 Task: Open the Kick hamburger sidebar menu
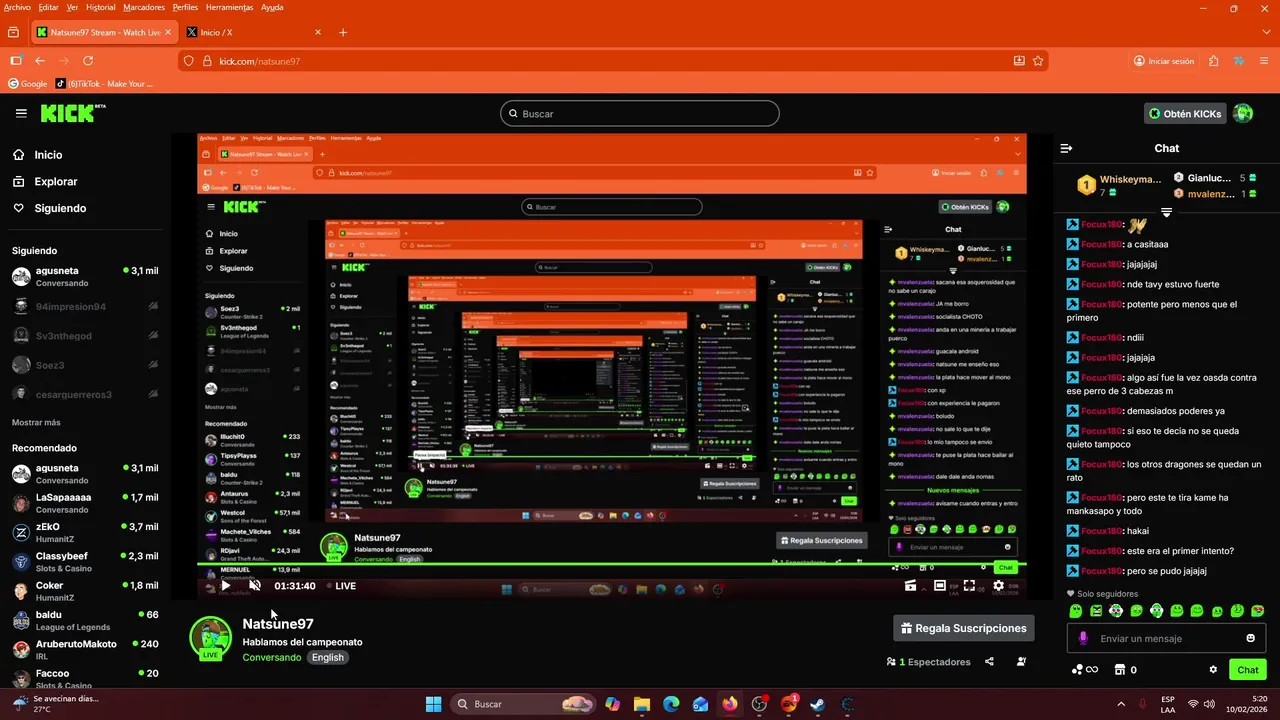[21, 113]
